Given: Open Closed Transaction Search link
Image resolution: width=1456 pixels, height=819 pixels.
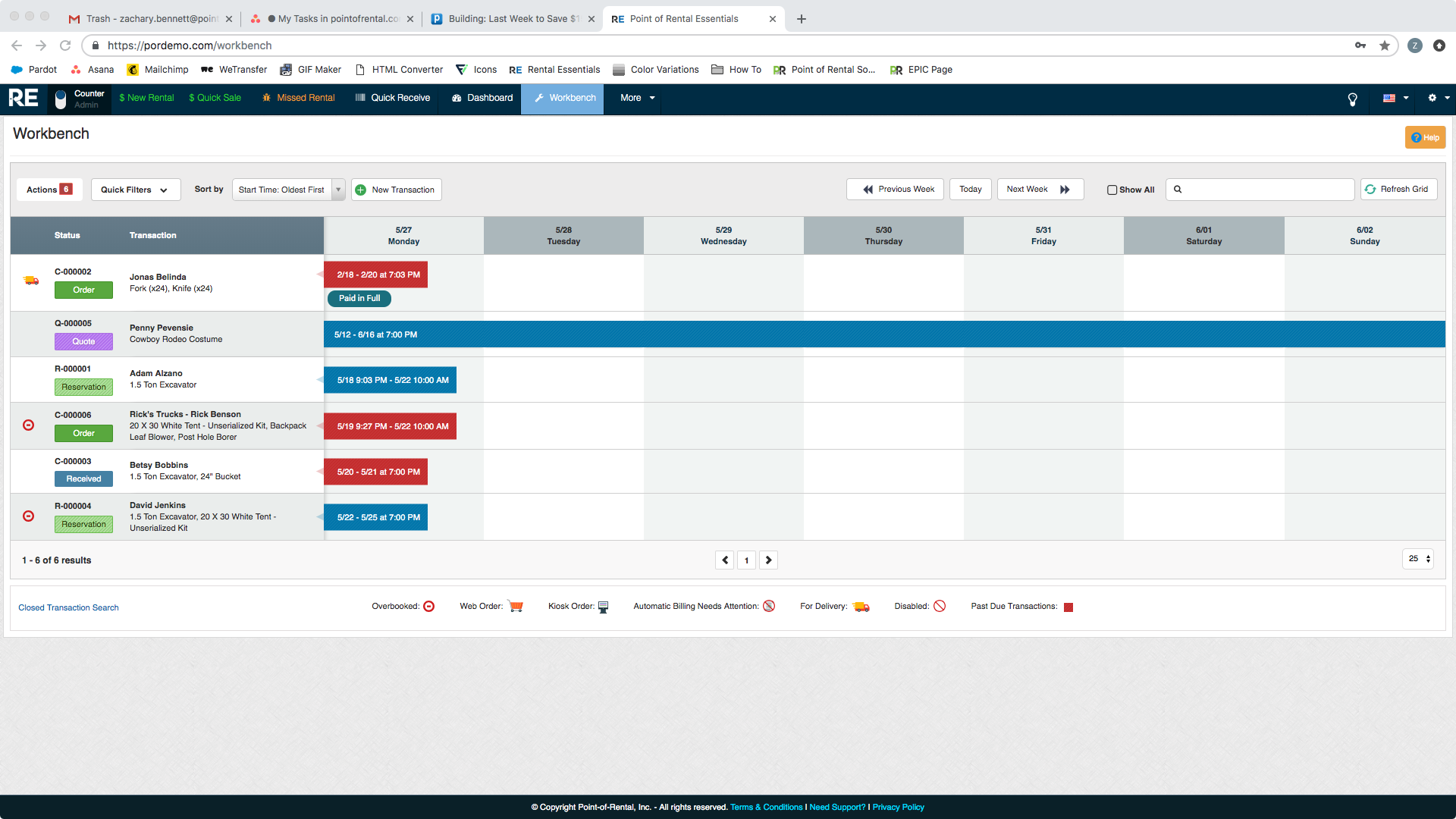Looking at the screenshot, I should click(68, 607).
